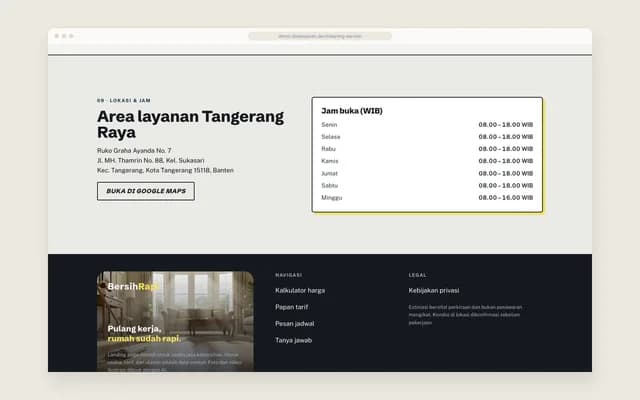Select the Selasa row day name
The image size is (640, 400).
click(x=331, y=137)
